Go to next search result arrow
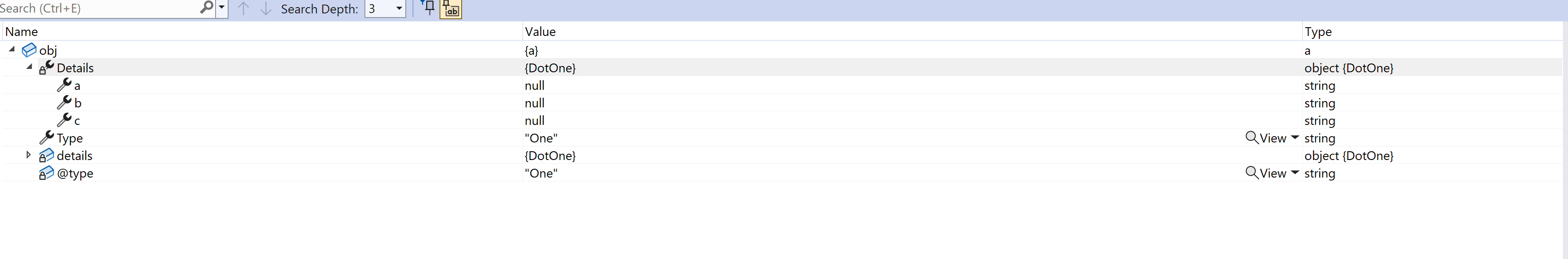 coord(265,8)
